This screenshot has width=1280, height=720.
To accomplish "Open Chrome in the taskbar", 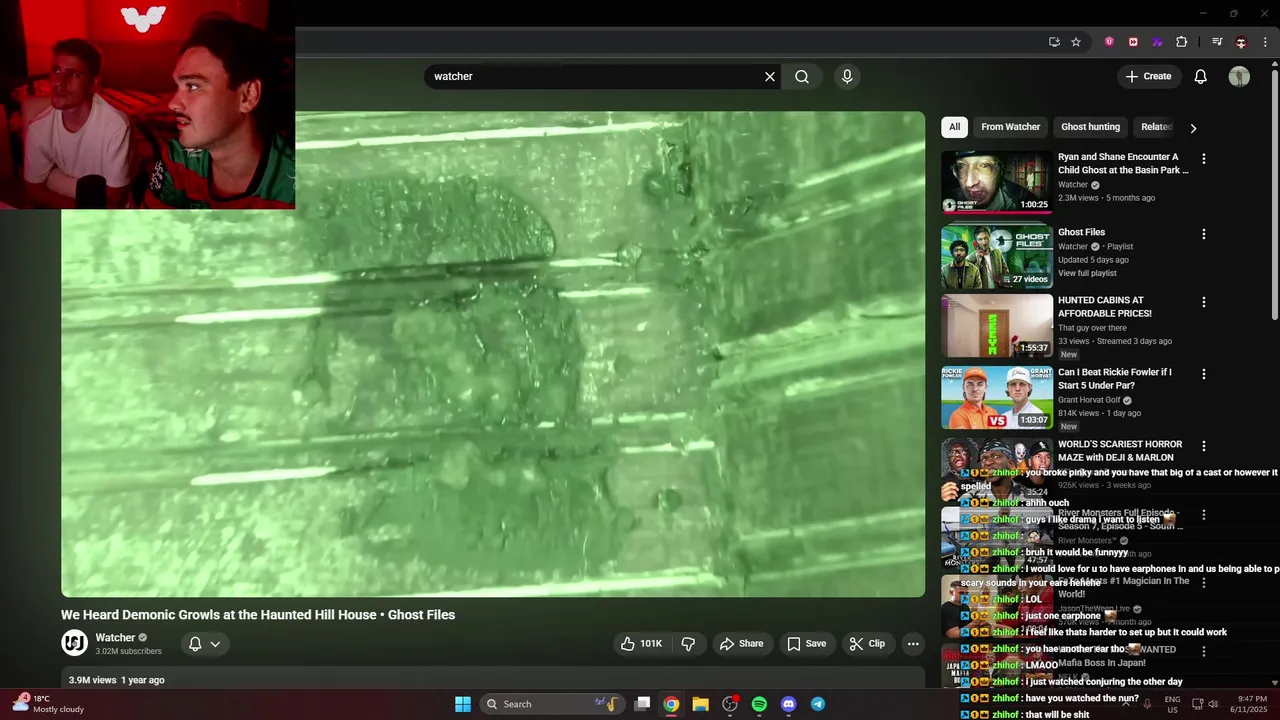I will pyautogui.click(x=671, y=704).
